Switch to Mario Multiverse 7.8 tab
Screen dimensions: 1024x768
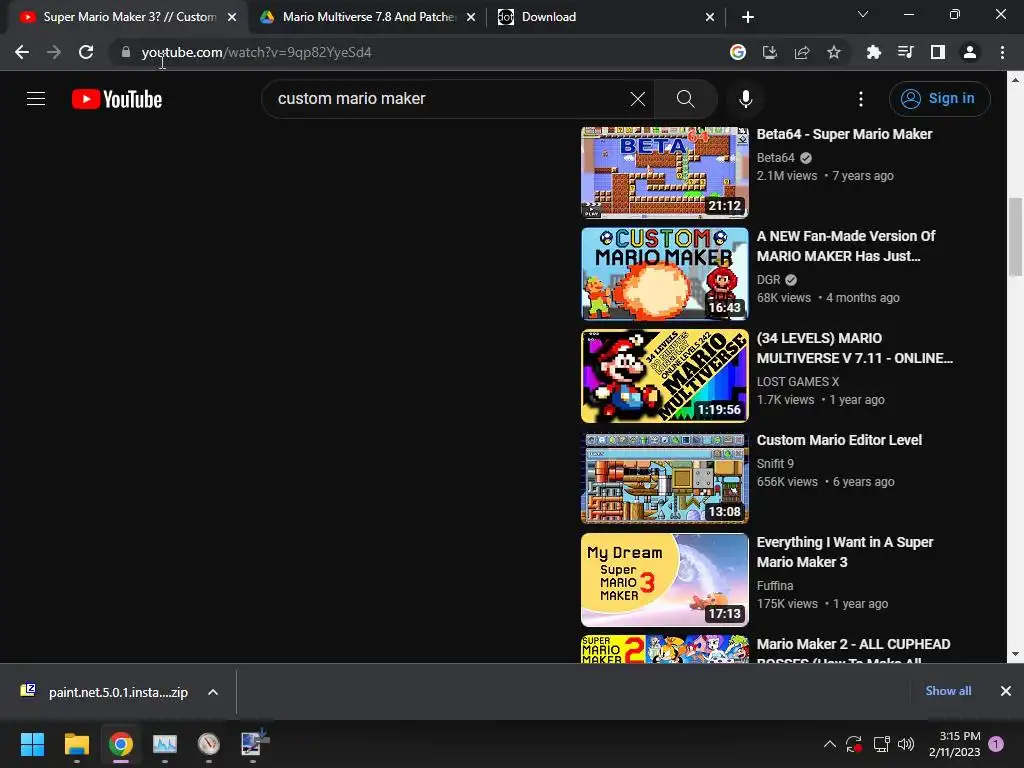369,17
